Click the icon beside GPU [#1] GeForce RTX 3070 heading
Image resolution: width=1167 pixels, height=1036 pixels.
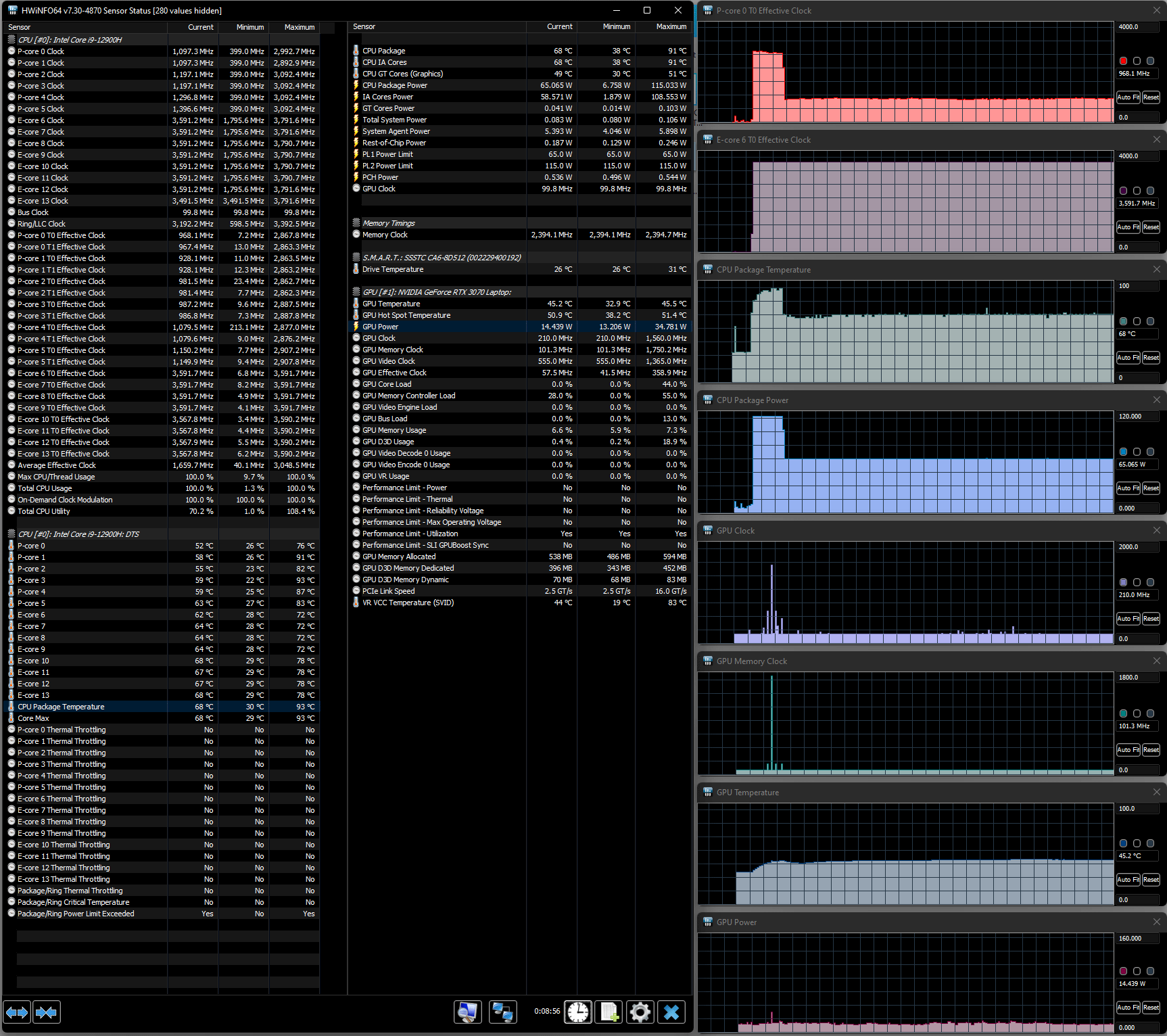pos(356,291)
